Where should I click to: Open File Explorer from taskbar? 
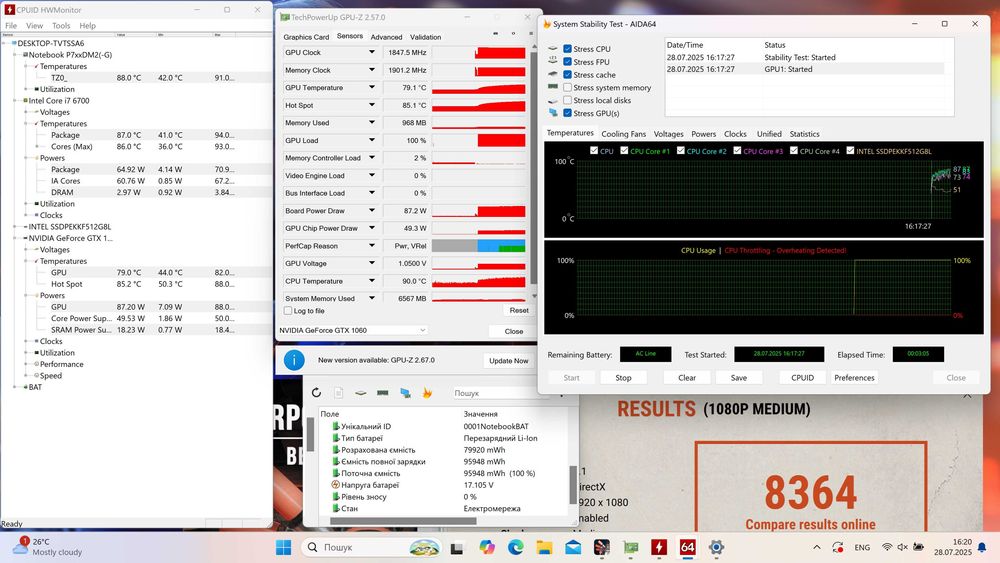tap(544, 547)
